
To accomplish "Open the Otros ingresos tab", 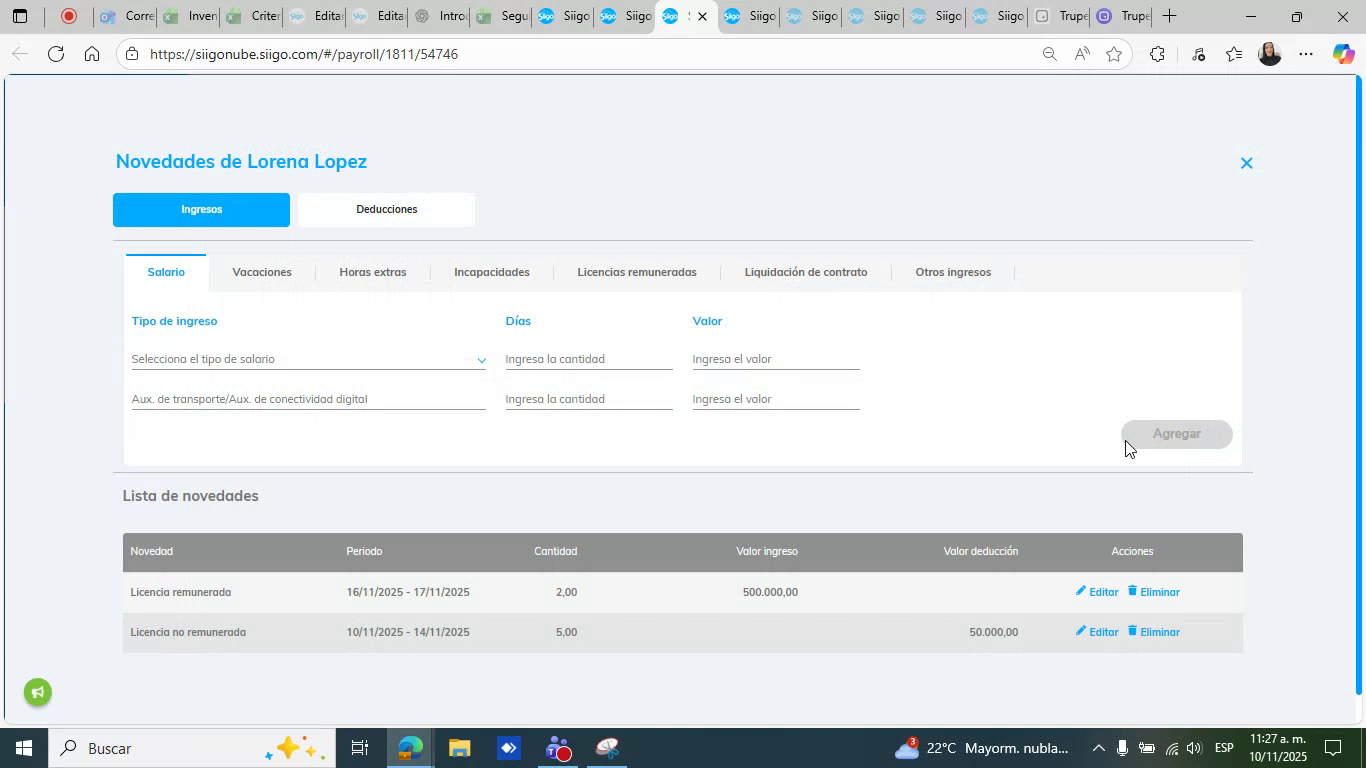I will tap(953, 272).
